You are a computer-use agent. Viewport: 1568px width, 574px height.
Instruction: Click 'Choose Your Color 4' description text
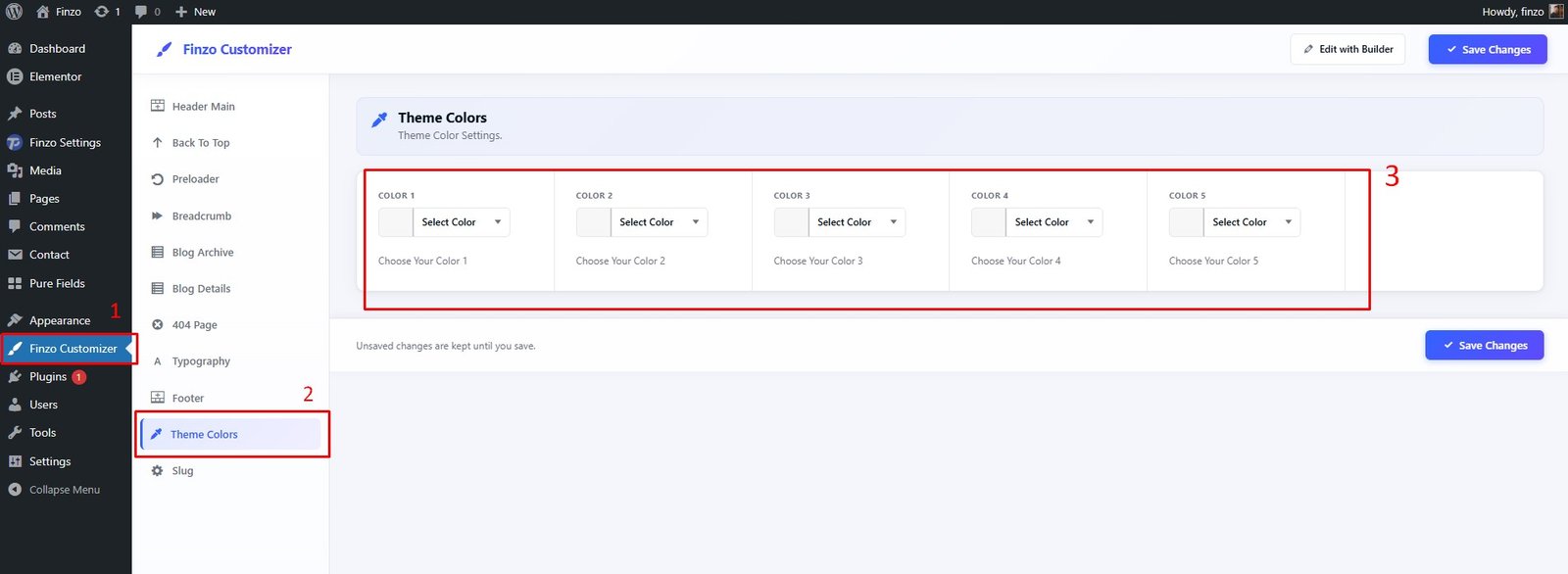[x=1016, y=261]
